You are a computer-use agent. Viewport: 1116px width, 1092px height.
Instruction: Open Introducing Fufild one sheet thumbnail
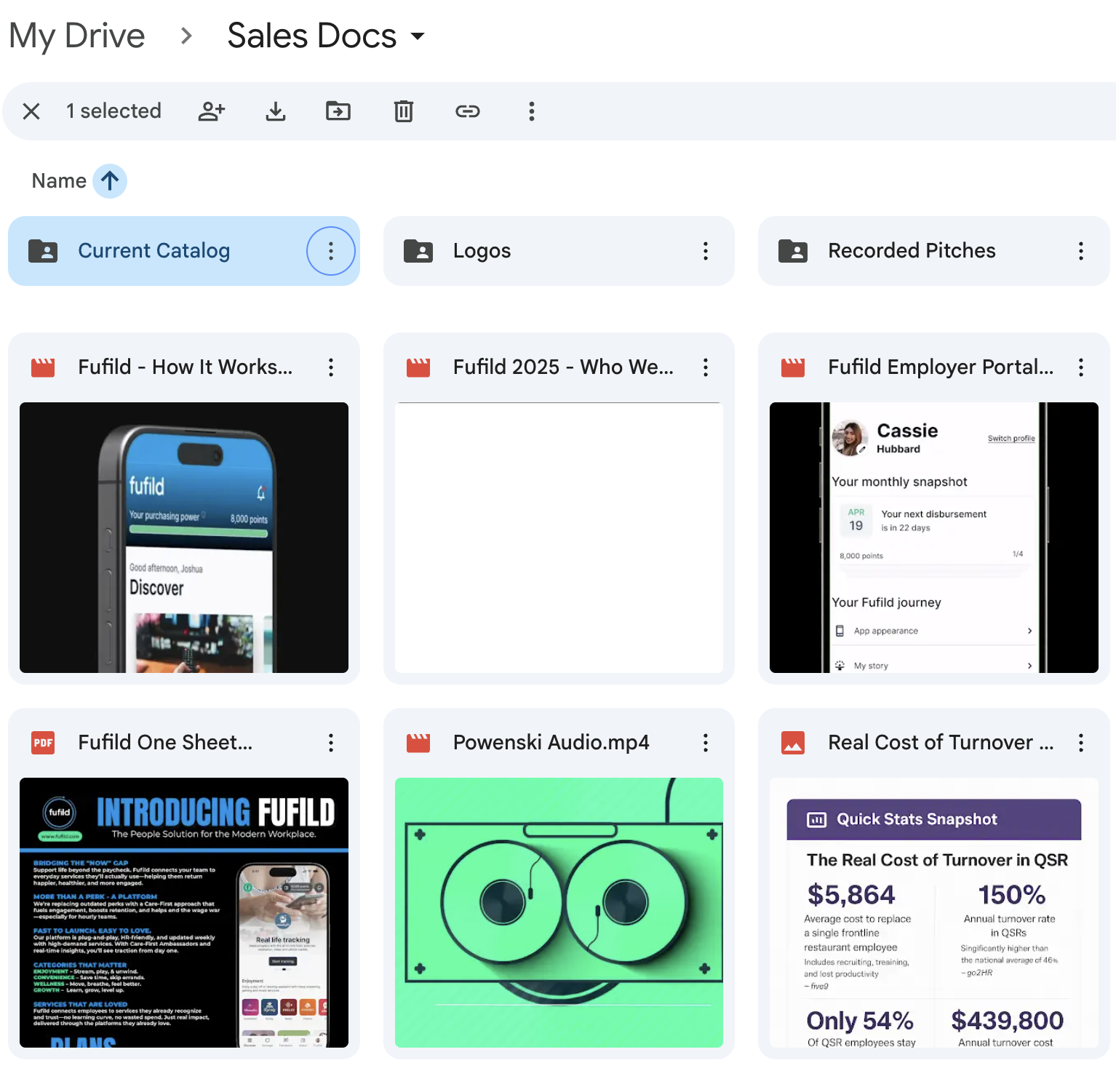pos(184,912)
